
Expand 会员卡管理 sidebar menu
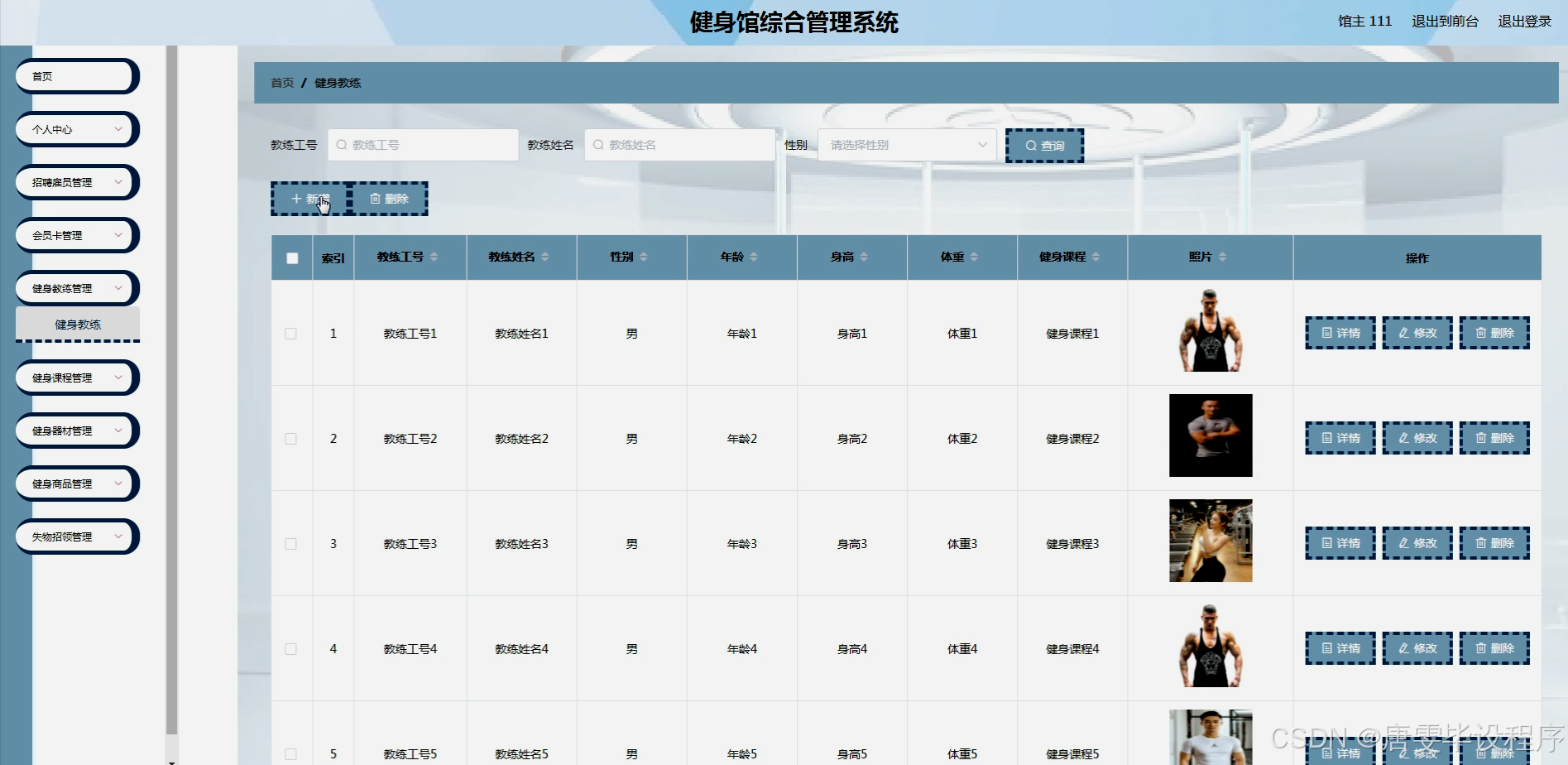tap(77, 235)
